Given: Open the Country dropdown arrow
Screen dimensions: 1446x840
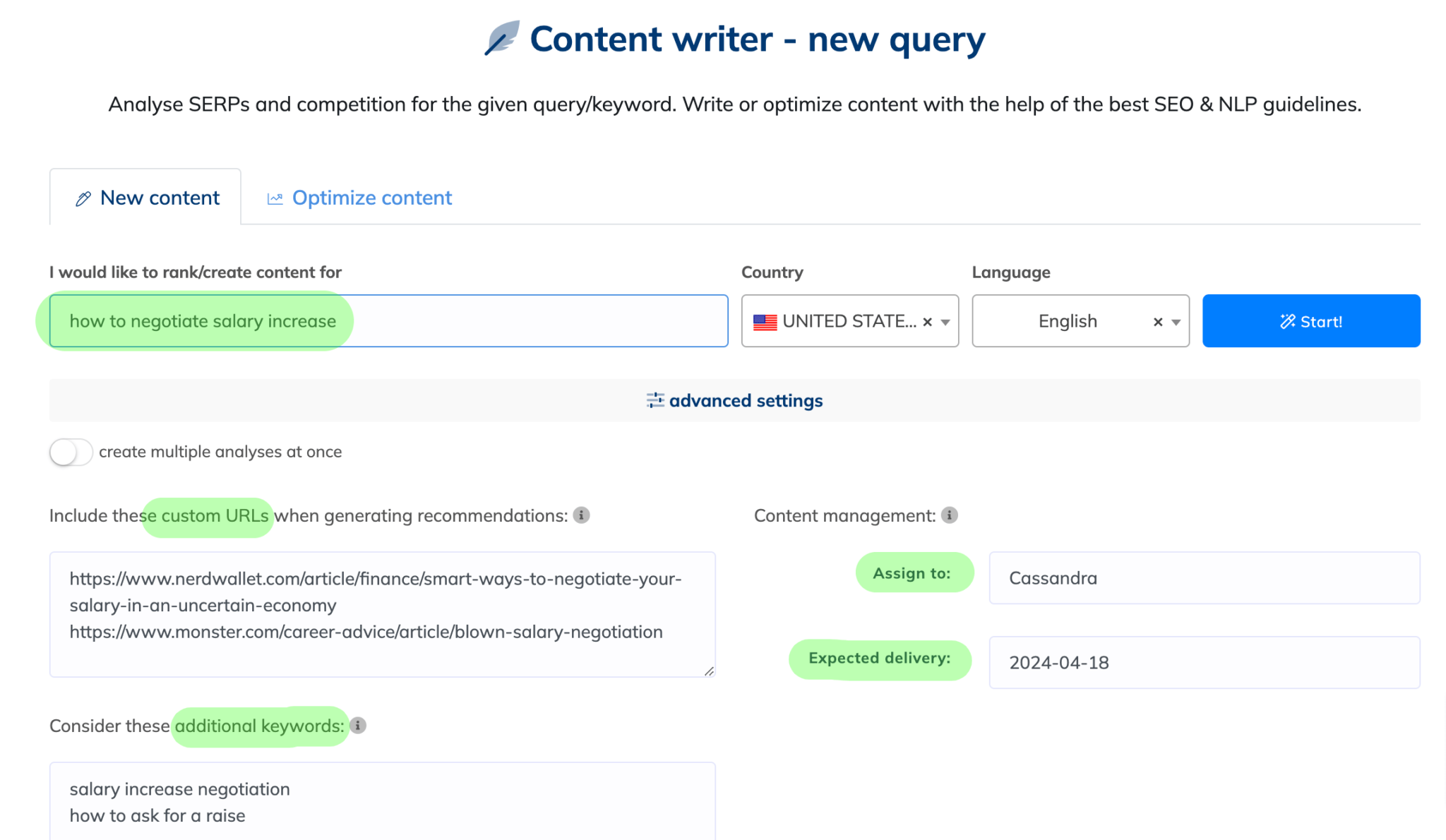Looking at the screenshot, I should 945,322.
